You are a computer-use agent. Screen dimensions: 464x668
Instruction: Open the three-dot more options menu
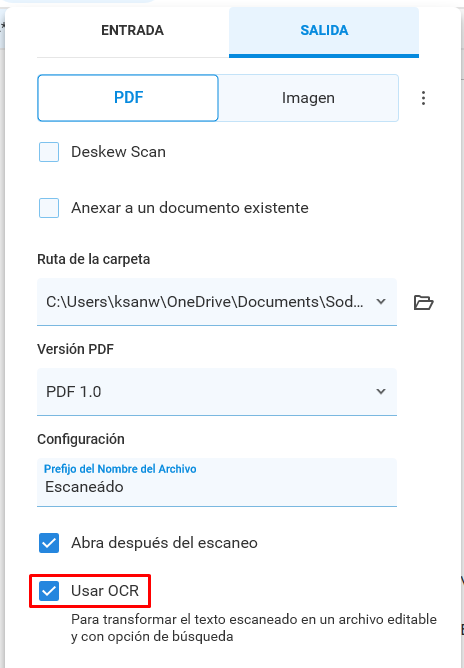coord(423,98)
